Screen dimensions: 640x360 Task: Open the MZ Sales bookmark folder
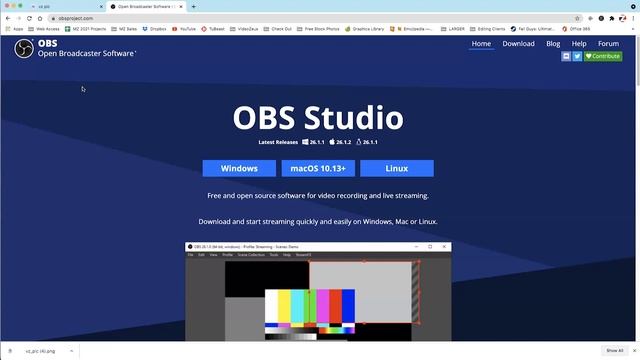(124, 29)
